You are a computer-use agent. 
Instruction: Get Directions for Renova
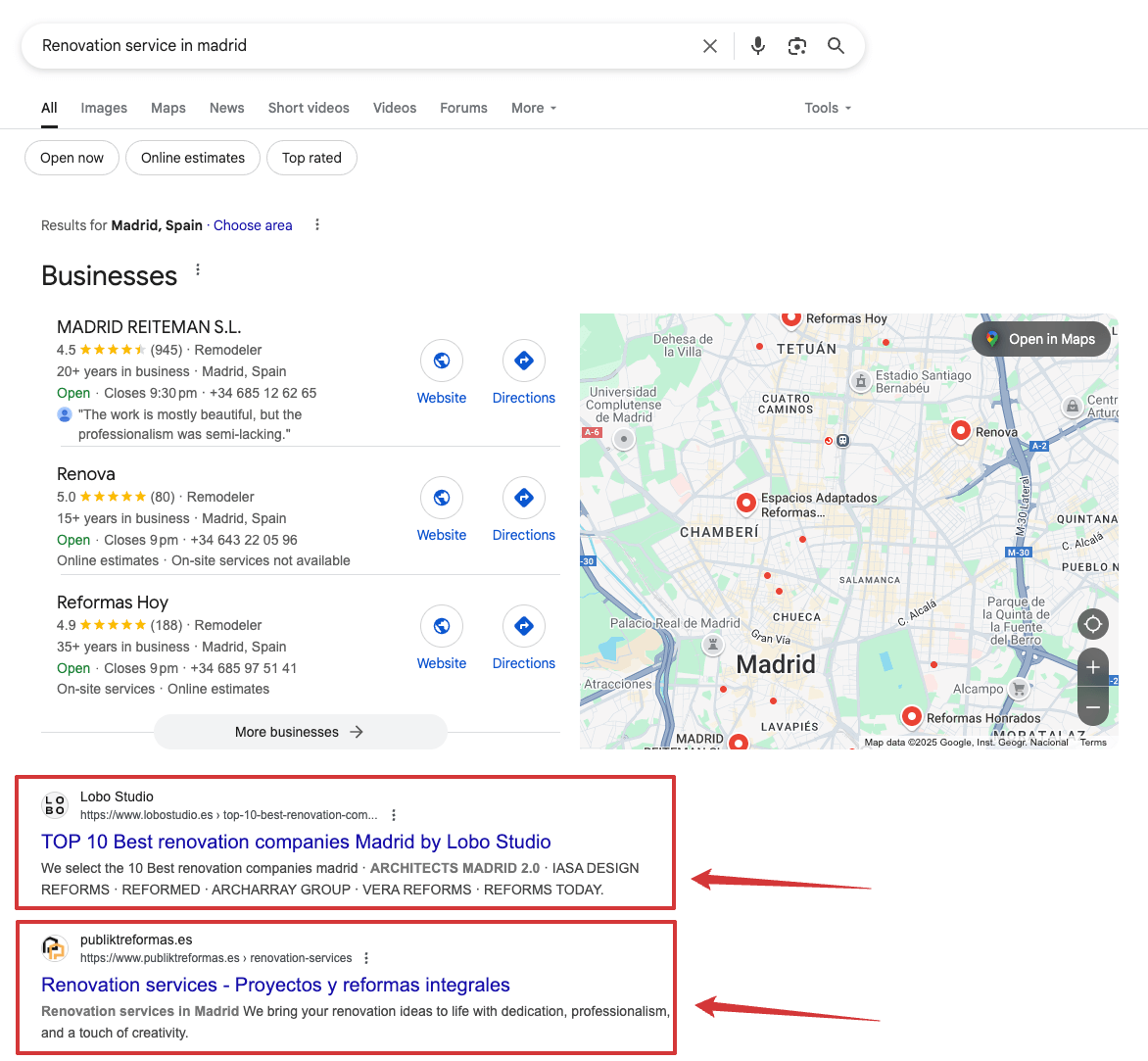pyautogui.click(x=523, y=498)
